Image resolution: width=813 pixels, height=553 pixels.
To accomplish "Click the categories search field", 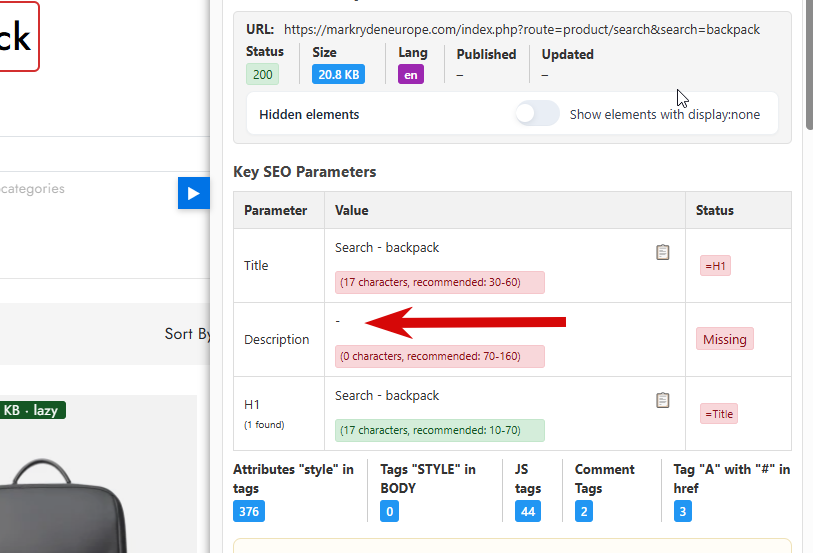I will pos(88,189).
